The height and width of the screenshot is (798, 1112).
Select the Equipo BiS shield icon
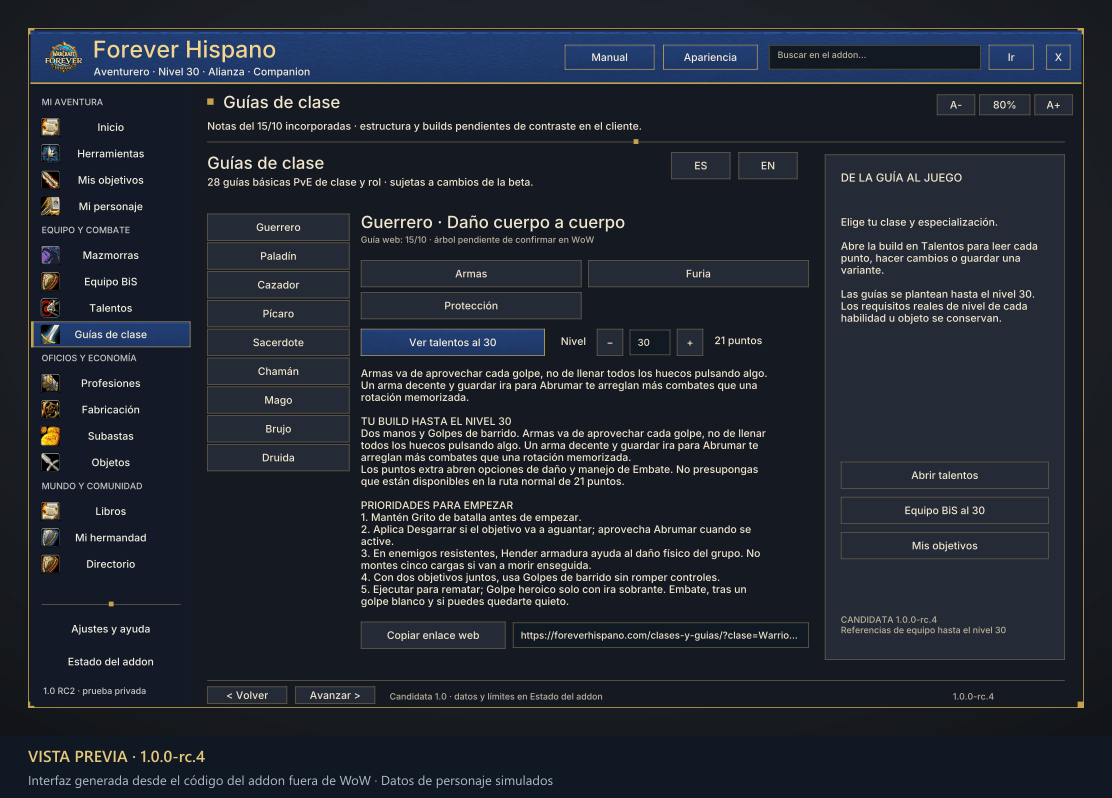(50, 282)
